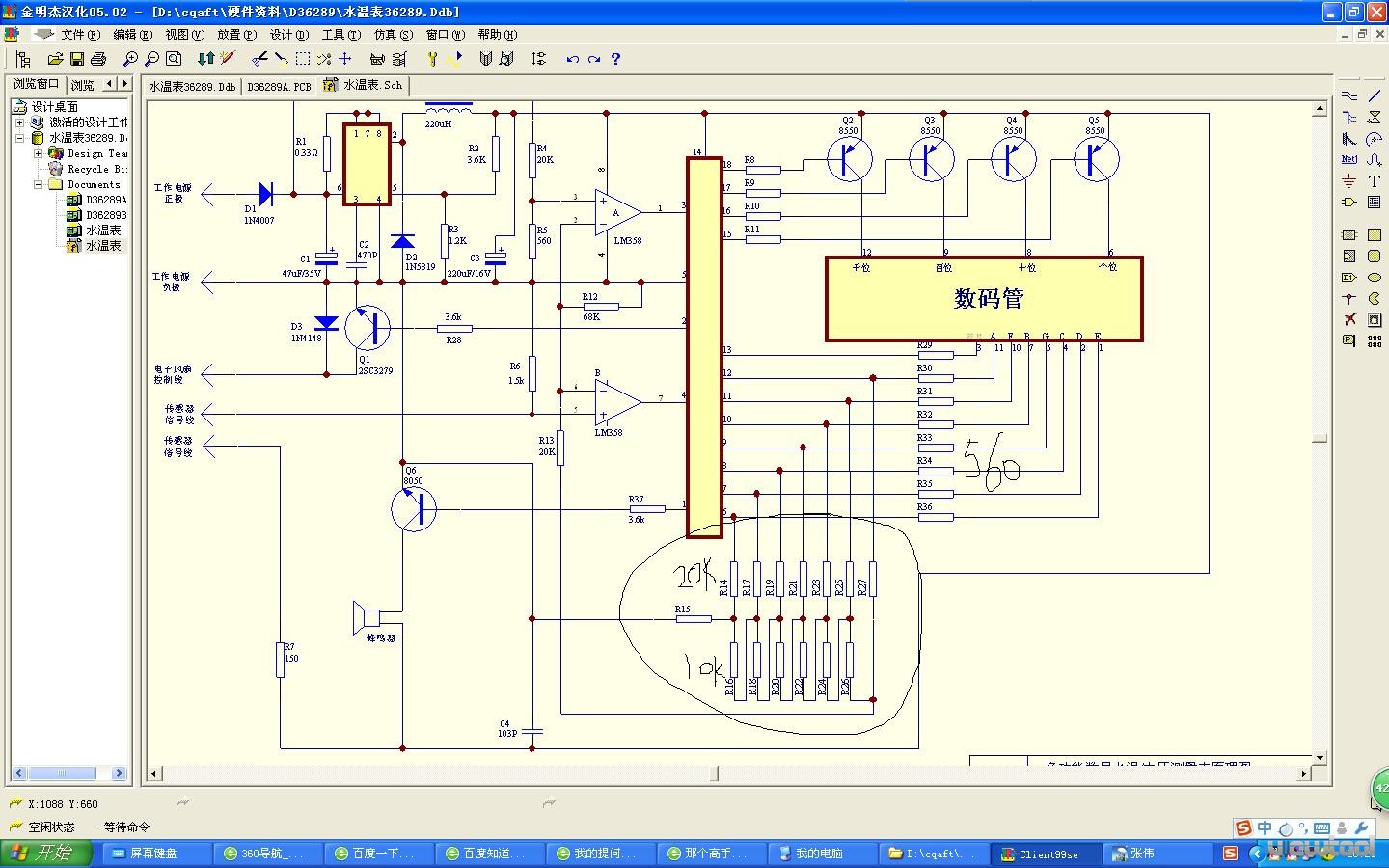The width and height of the screenshot is (1389, 868).
Task: Choose the Place Text annotation T tool
Action: point(1375,180)
